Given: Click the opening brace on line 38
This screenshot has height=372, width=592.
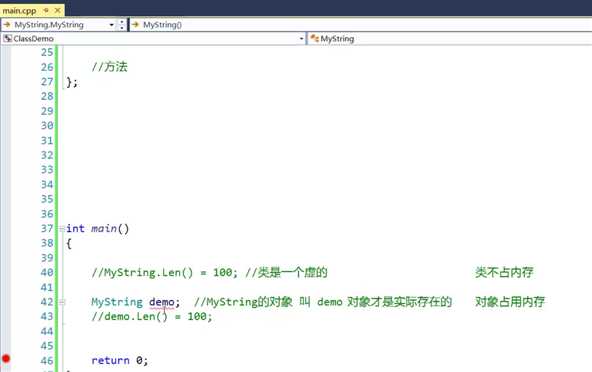Looking at the screenshot, I should coord(69,244).
